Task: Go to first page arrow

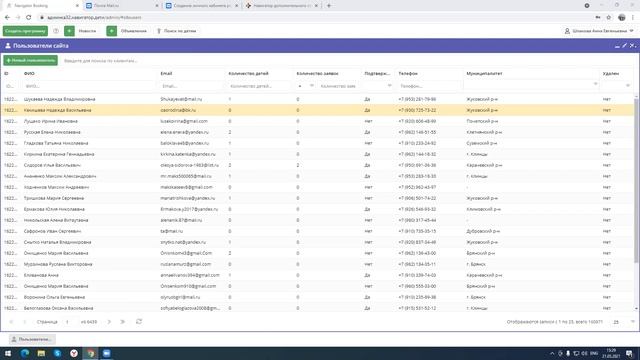Action: pyautogui.click(x=11, y=322)
